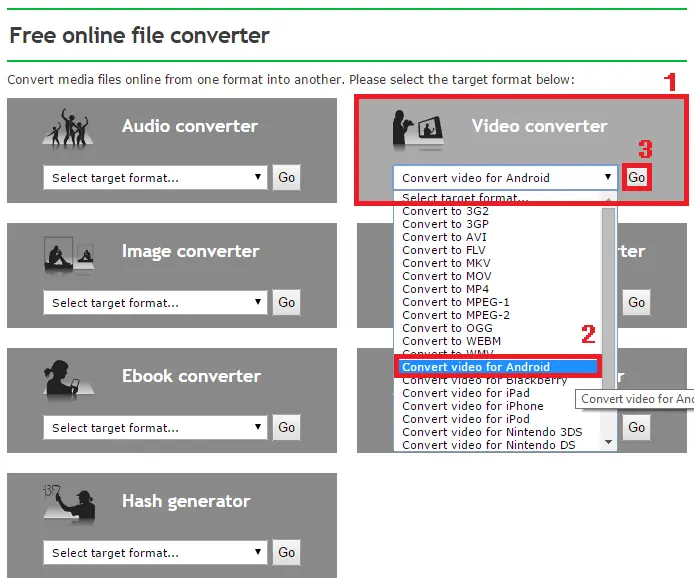Click the Ebook converter reader icon

pyautogui.click(x=68, y=379)
